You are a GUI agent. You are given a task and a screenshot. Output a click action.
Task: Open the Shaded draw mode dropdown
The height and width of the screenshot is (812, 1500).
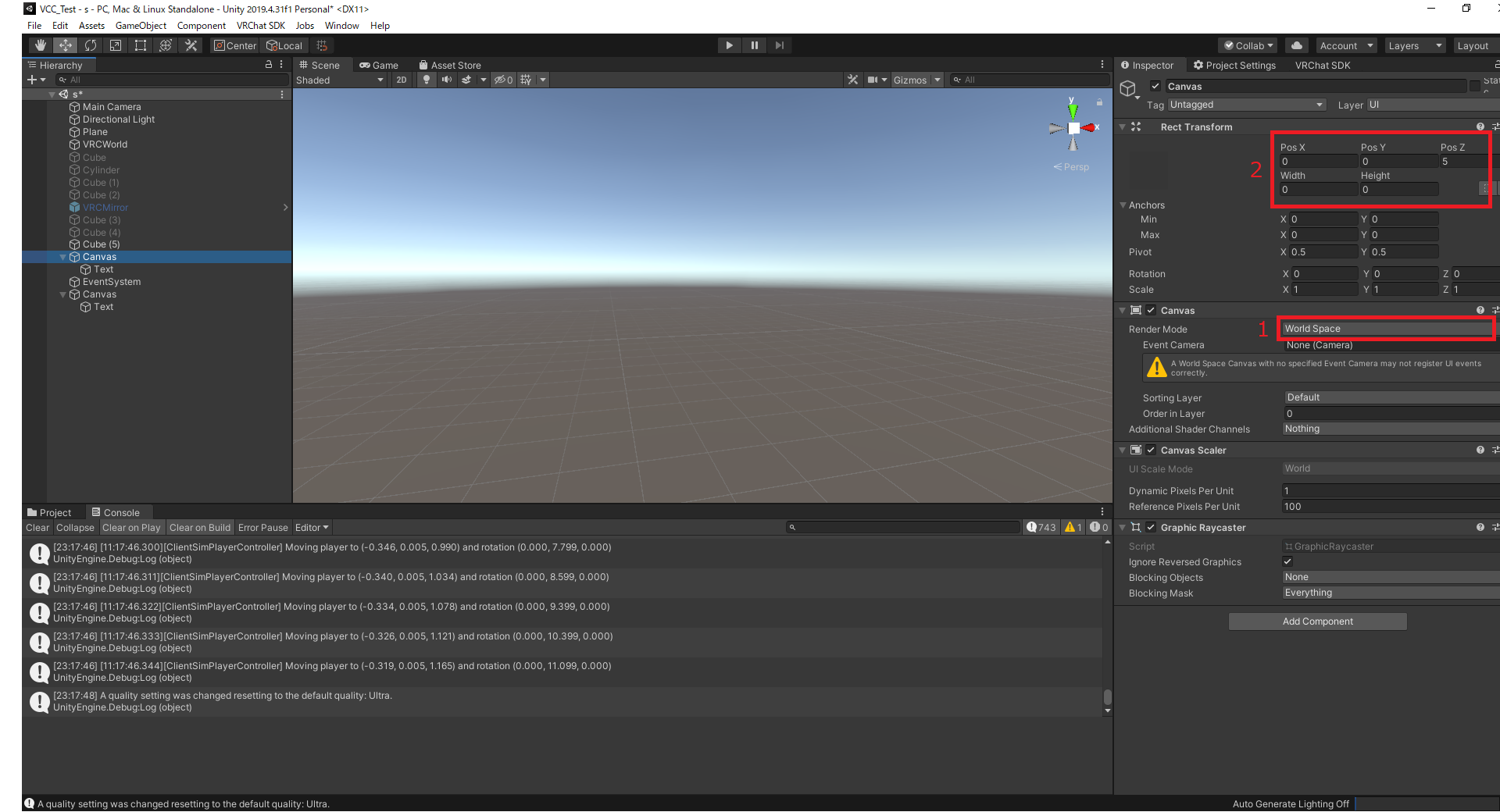tap(340, 80)
